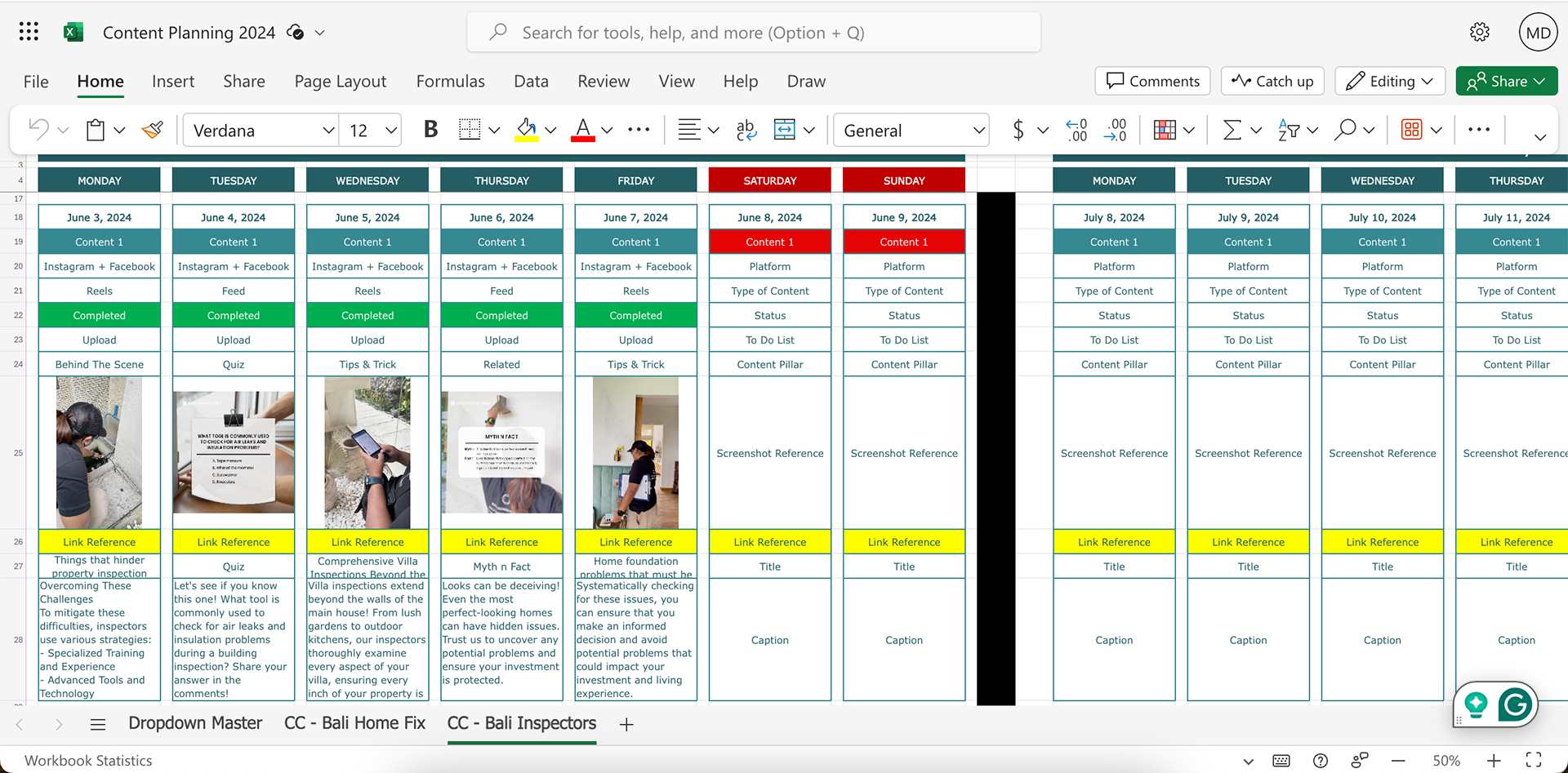Click the Excel logo icon
1568x773 pixels.
pos(73,32)
